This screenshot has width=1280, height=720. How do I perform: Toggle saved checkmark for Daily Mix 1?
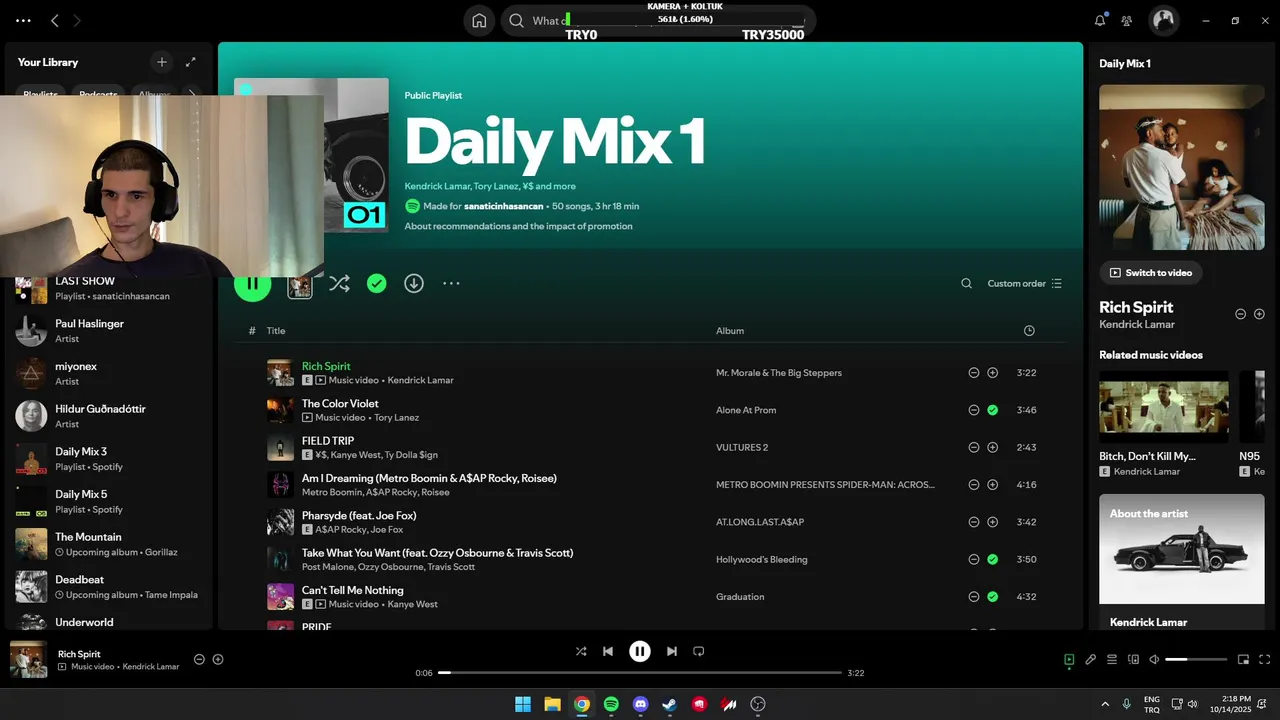(x=376, y=284)
